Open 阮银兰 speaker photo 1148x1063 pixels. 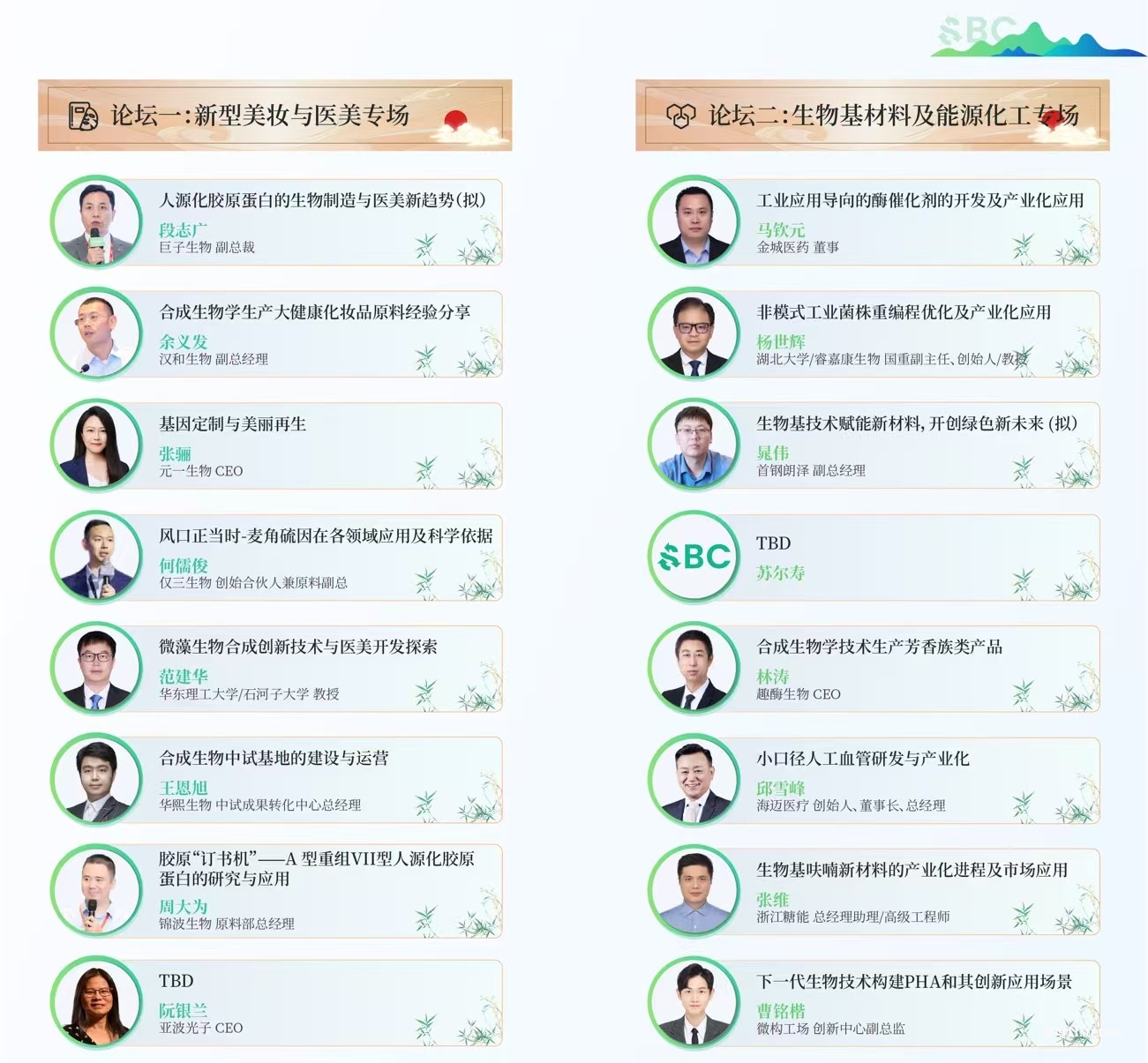tap(97, 1002)
